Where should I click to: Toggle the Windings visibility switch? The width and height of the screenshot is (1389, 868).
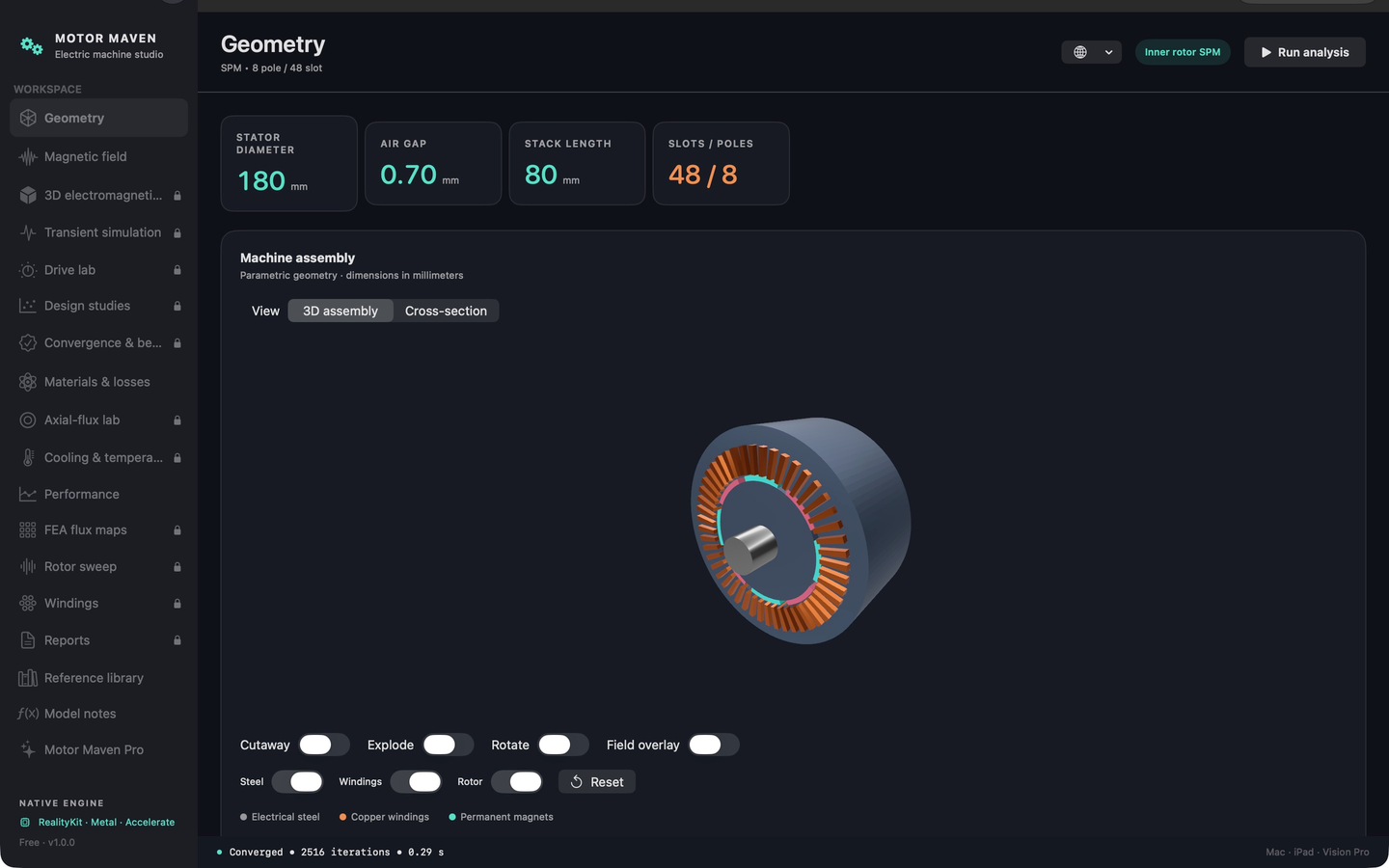pyautogui.click(x=416, y=781)
